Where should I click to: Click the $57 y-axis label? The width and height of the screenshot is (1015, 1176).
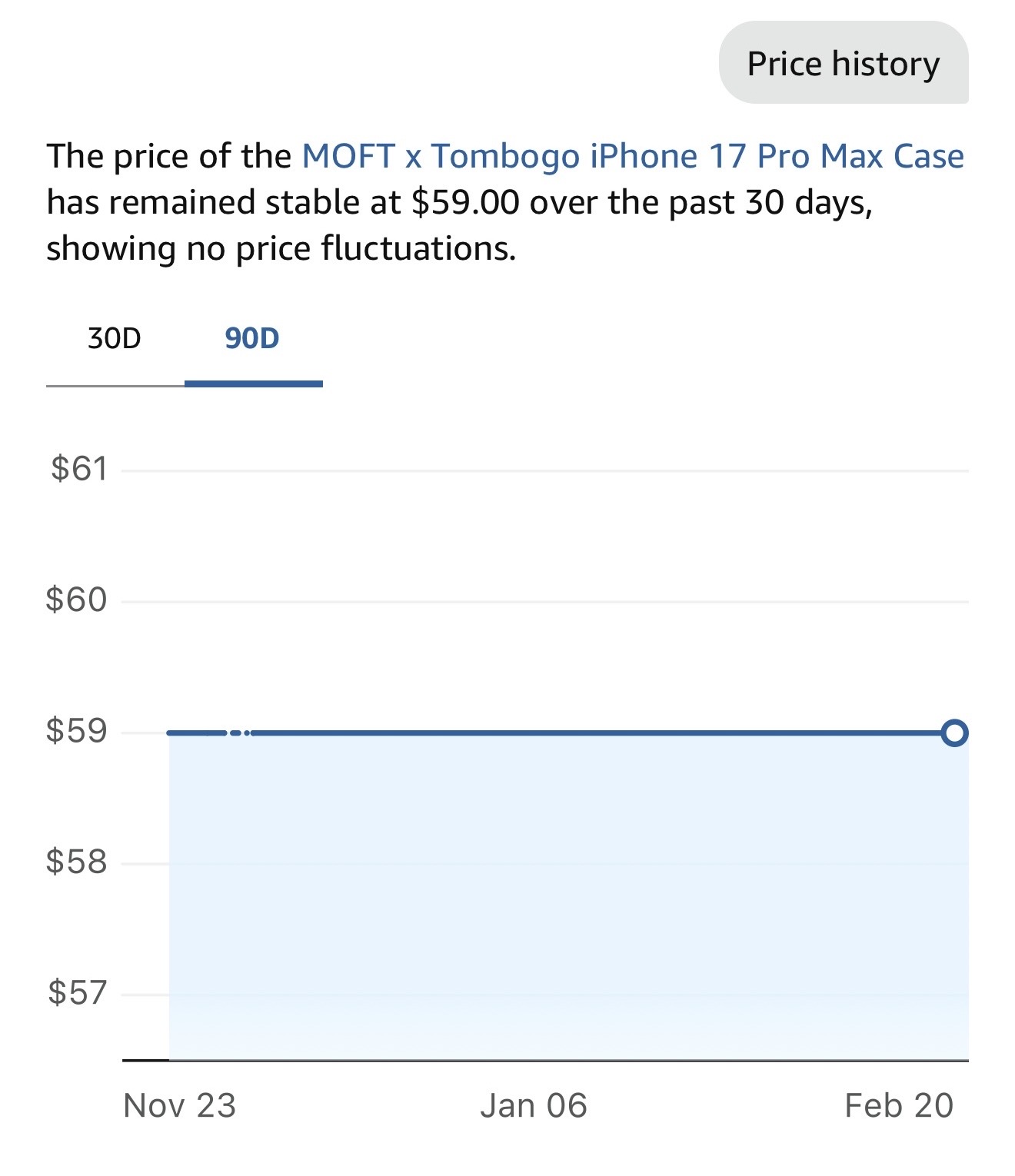(77, 992)
